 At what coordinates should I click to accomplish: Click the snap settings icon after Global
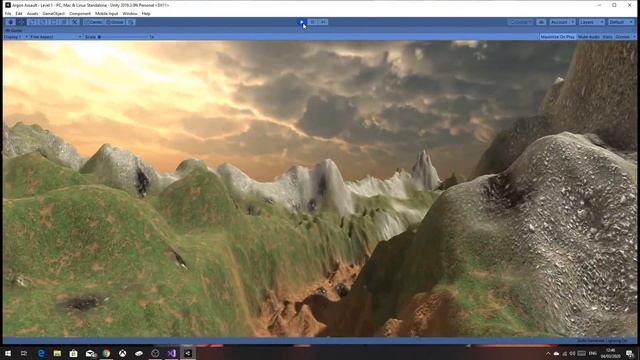[x=131, y=22]
